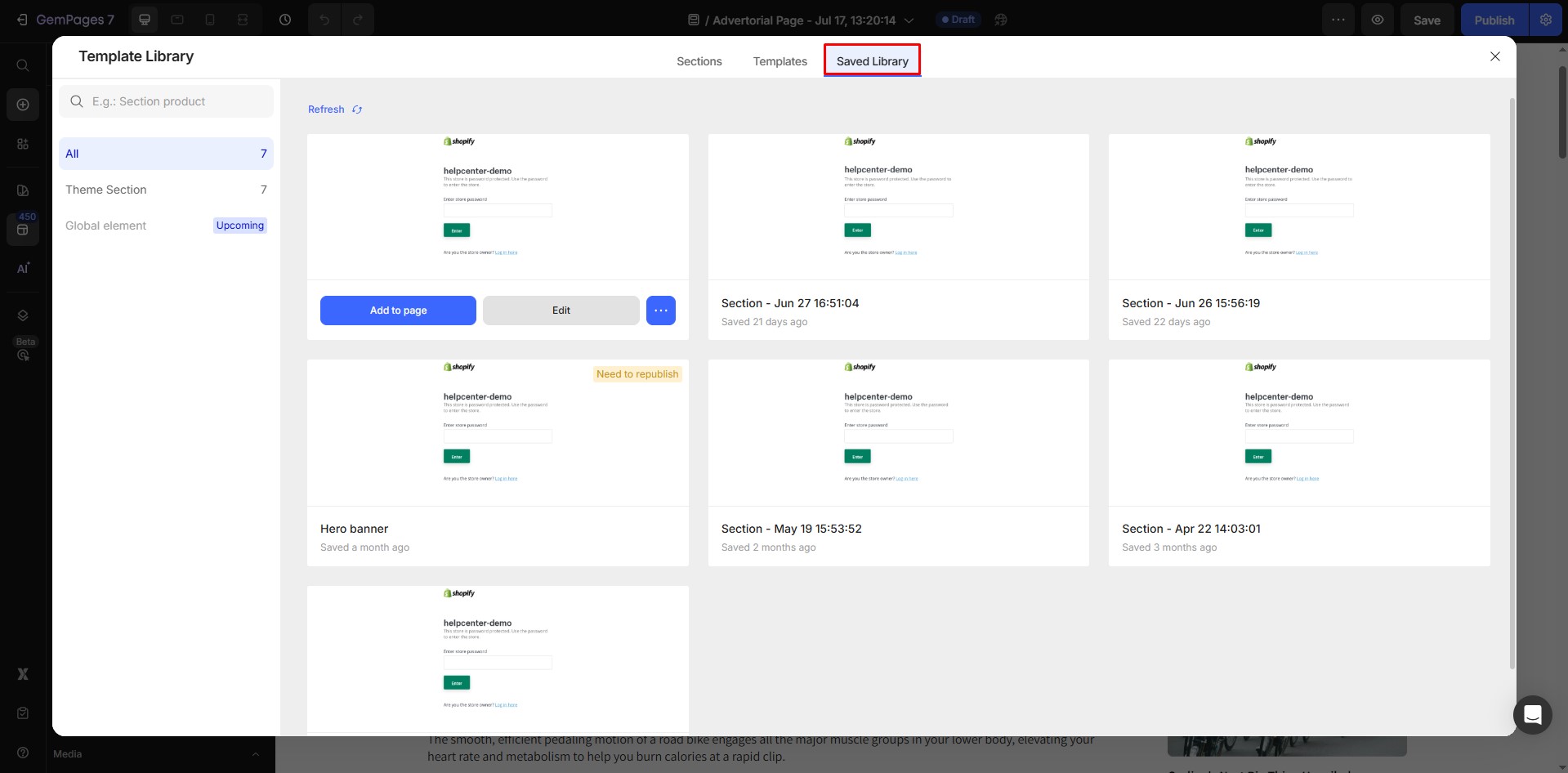
Task: Switch to the Sections tab
Action: pyautogui.click(x=699, y=61)
